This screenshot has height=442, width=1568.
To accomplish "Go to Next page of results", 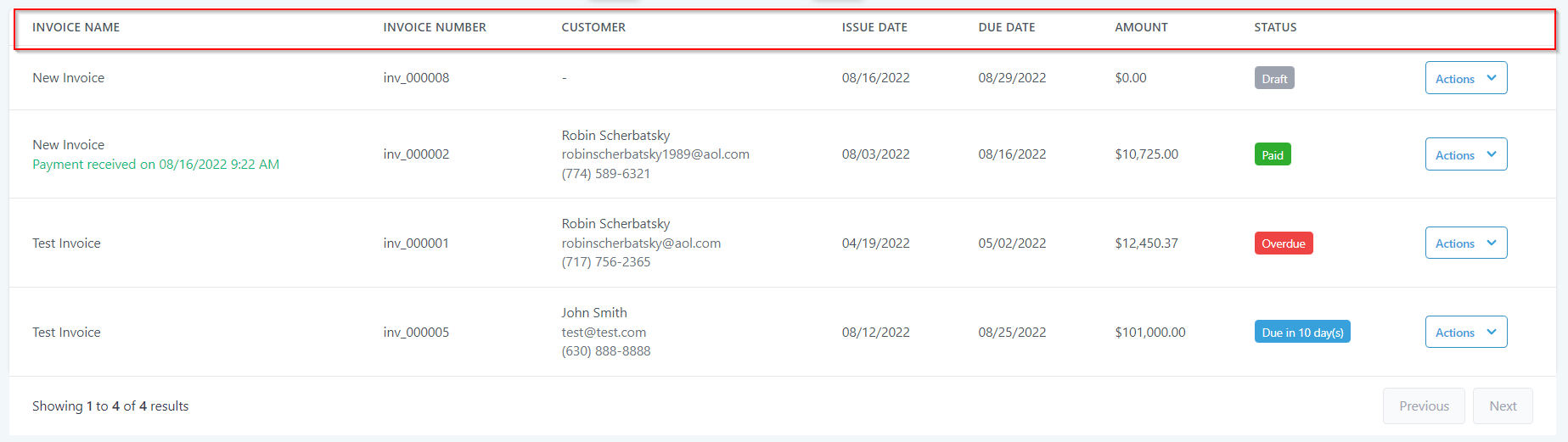I will (x=1502, y=406).
